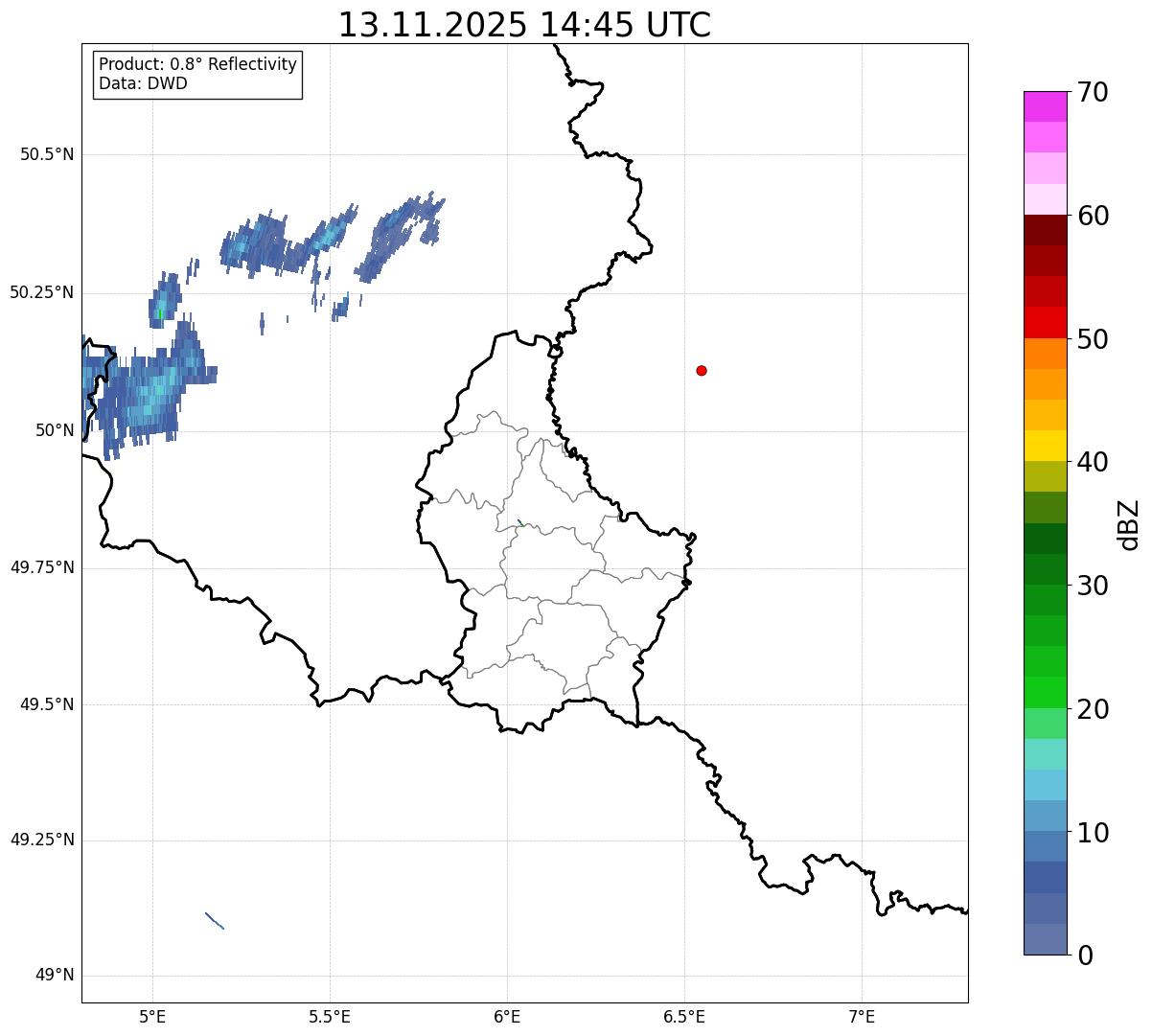The width and height of the screenshot is (1152, 1036).
Task: Click the 50.25°N latitude tick label
Action: tap(41, 292)
